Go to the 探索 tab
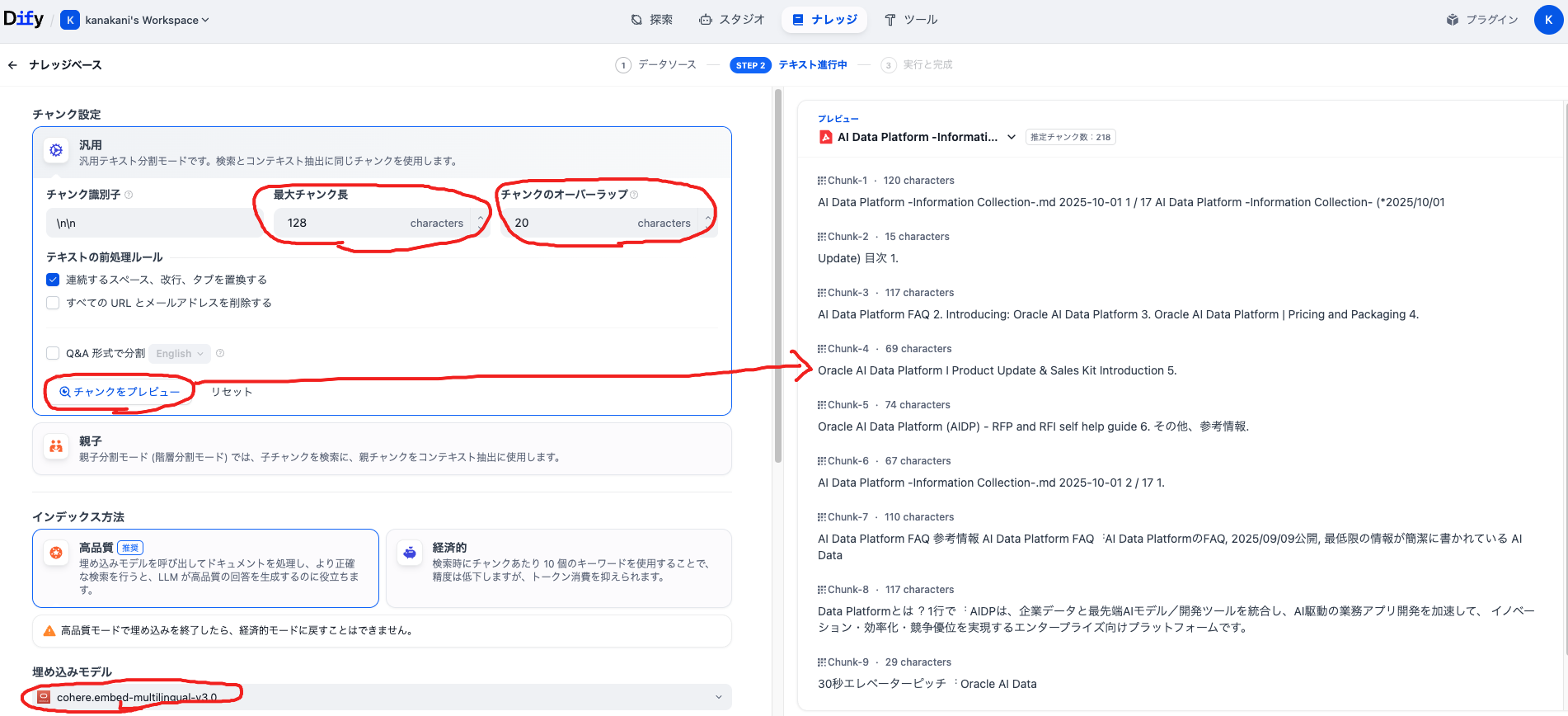1568x716 pixels. (x=651, y=20)
